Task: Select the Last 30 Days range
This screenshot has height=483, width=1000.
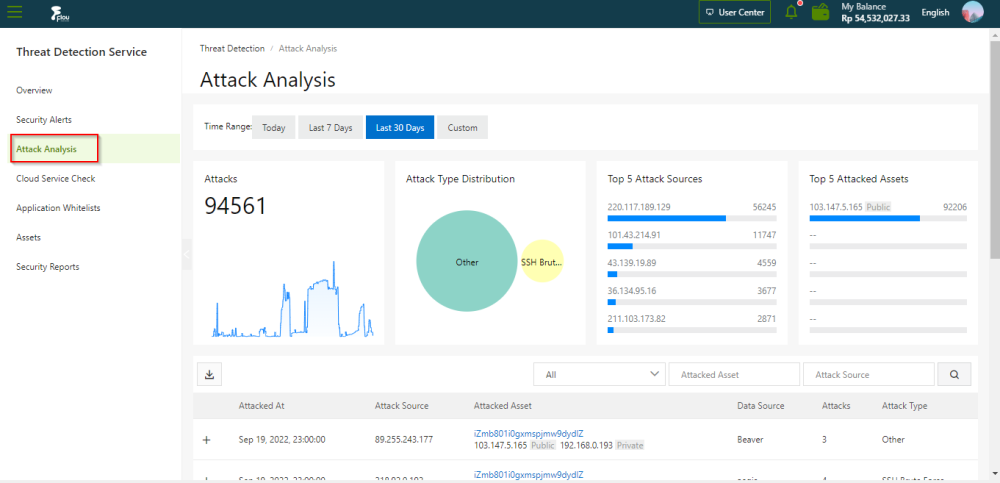Action: click(400, 128)
